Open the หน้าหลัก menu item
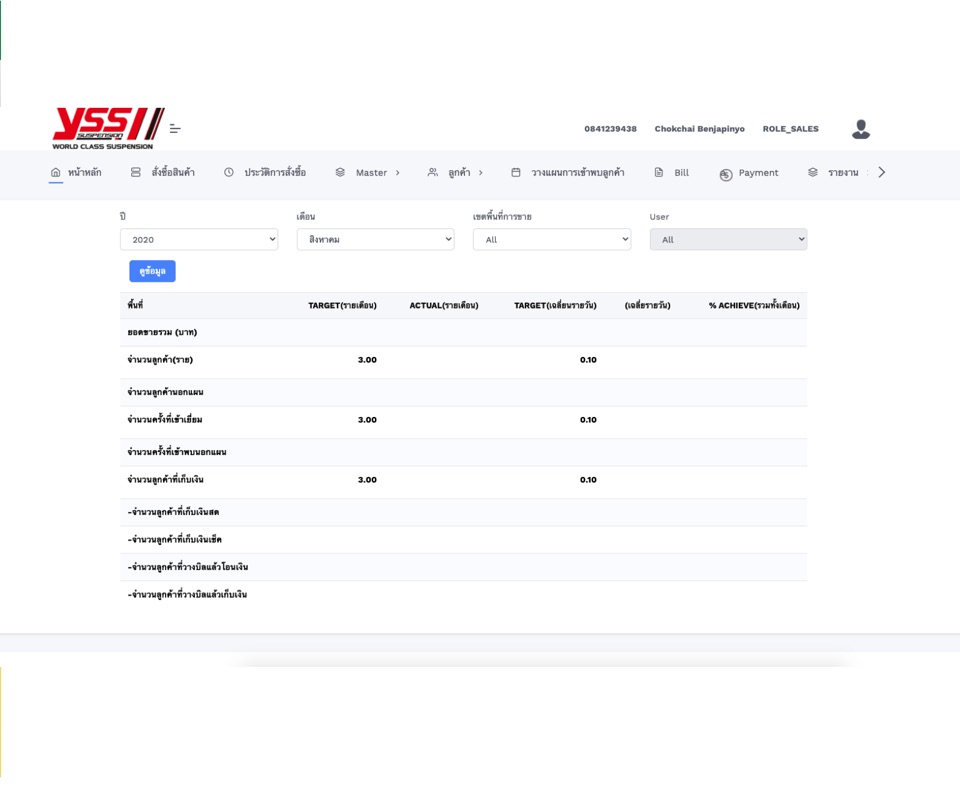This screenshot has height=800, width=960. (x=84, y=173)
